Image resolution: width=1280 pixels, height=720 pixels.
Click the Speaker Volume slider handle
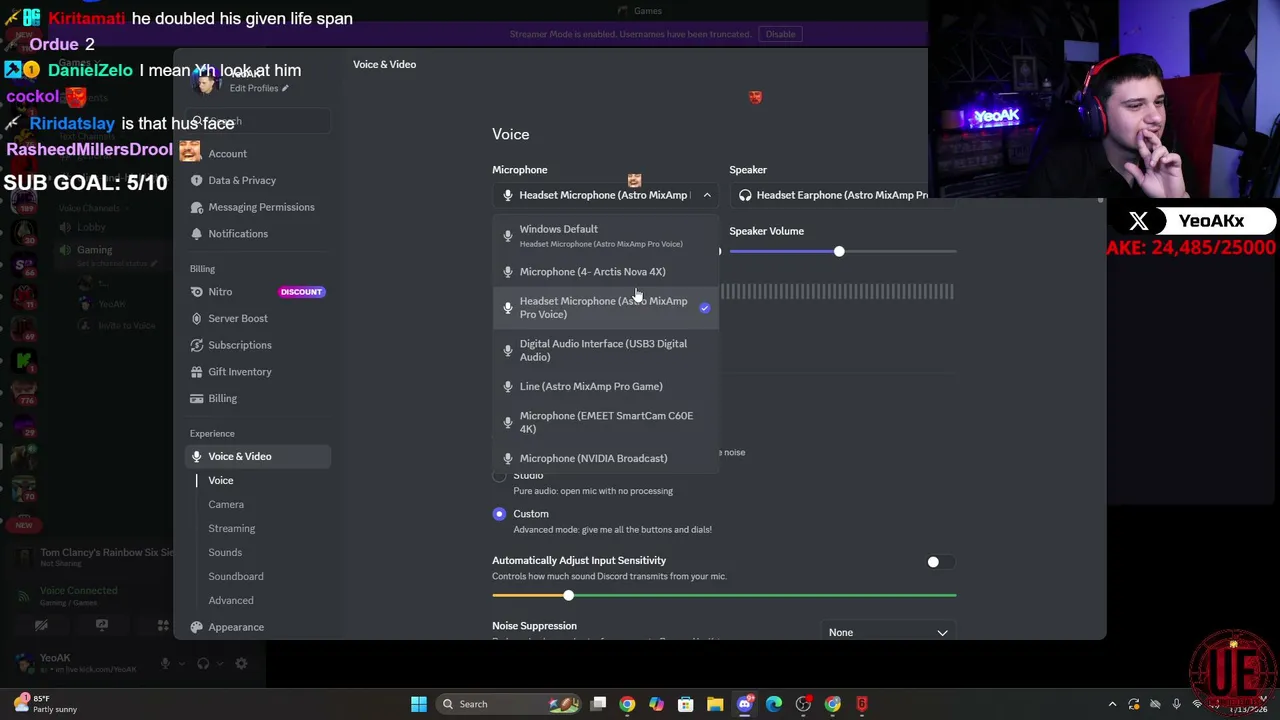tap(839, 251)
